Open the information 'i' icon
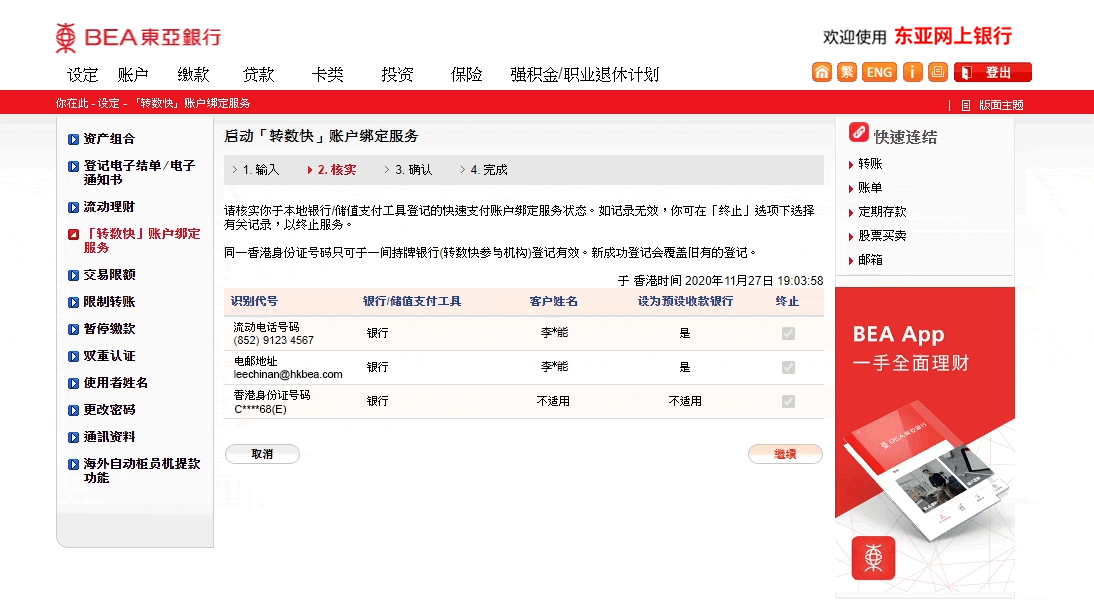 point(913,72)
